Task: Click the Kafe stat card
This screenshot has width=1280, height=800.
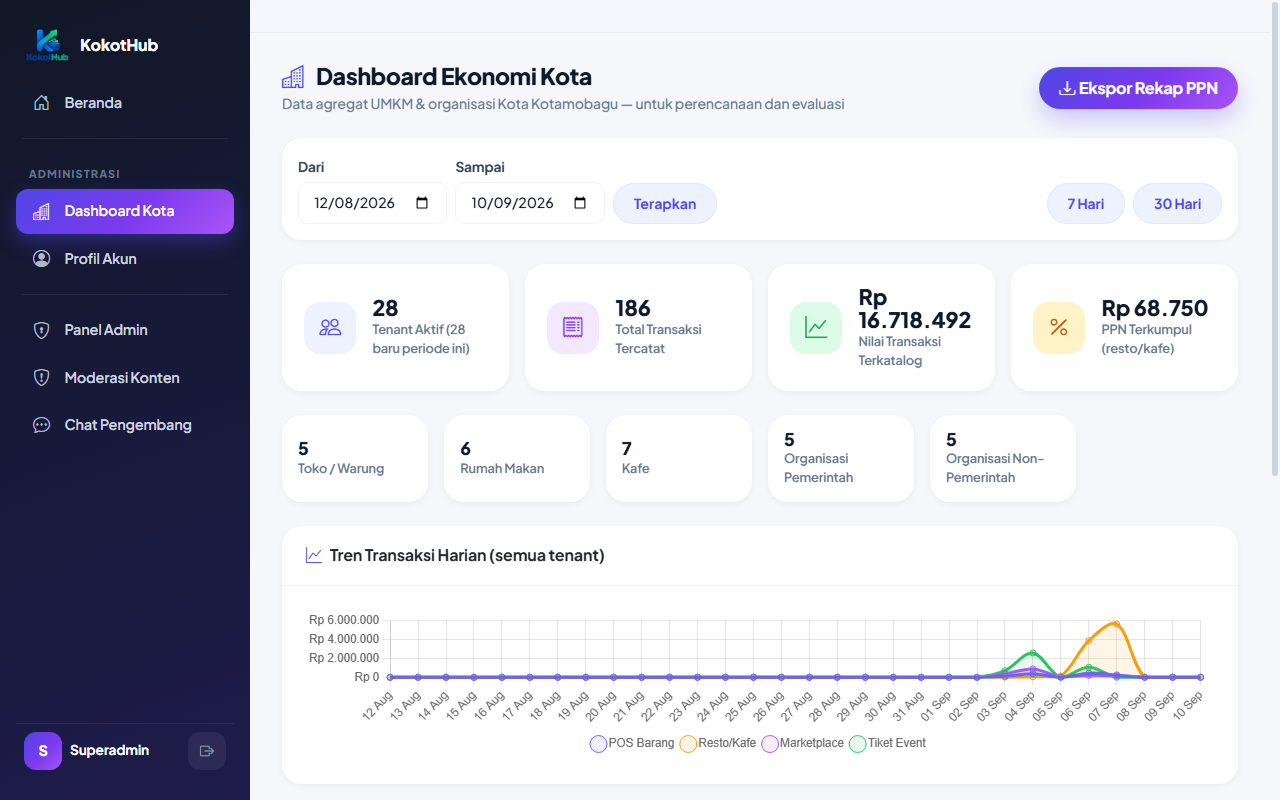Action: click(679, 458)
